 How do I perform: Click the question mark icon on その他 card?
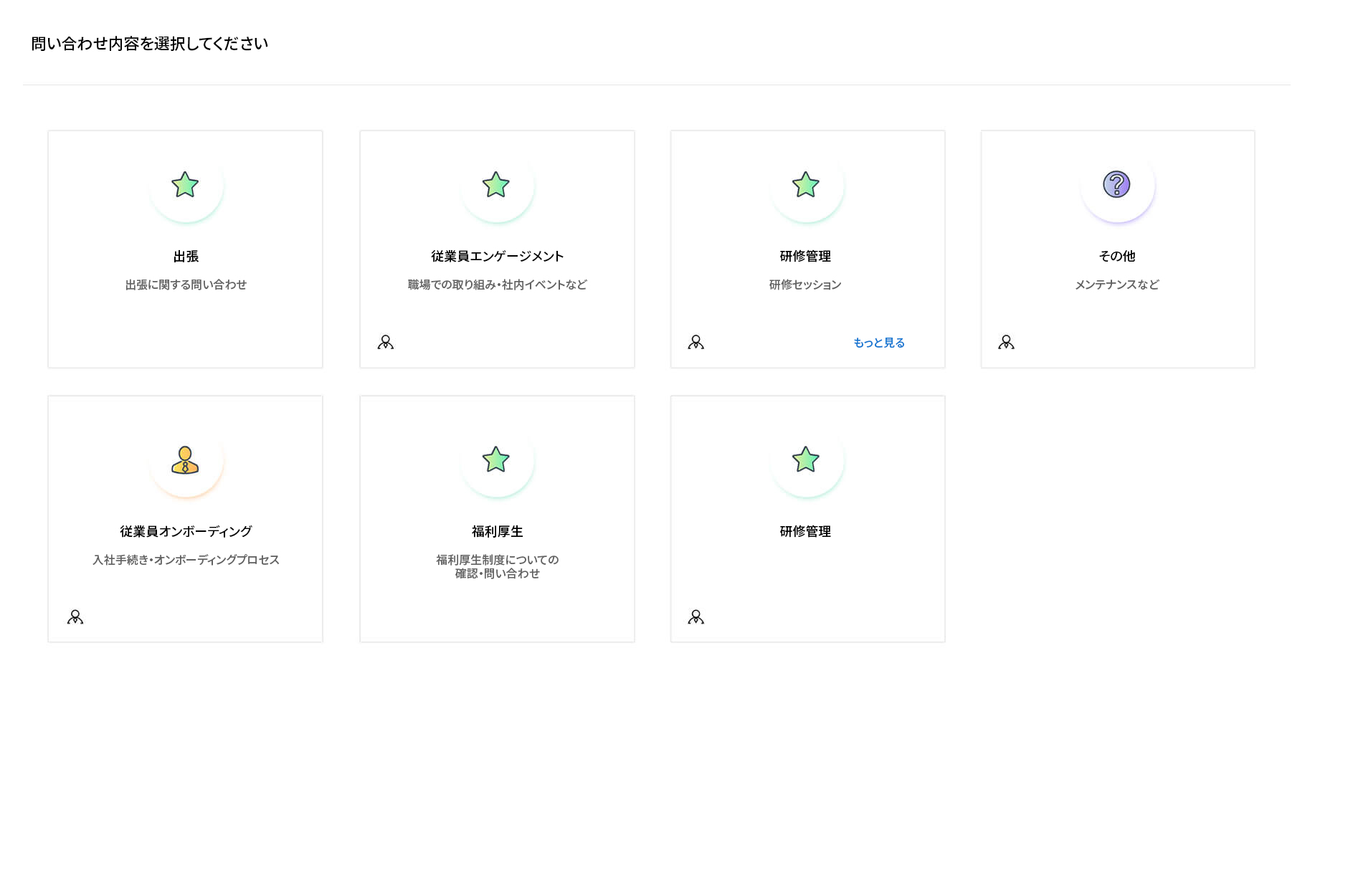(1117, 186)
